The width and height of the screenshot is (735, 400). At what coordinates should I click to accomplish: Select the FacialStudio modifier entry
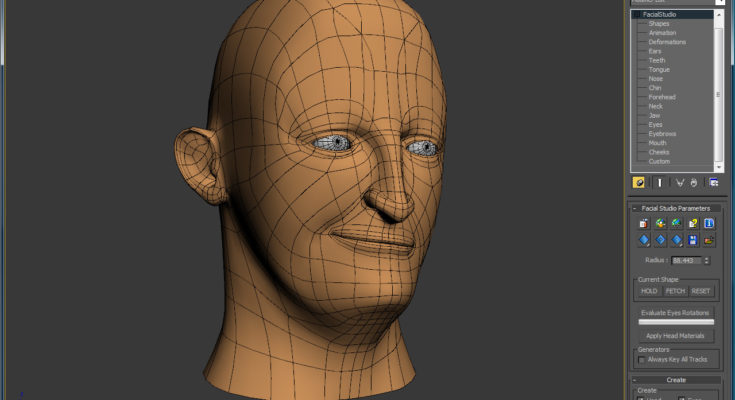tap(659, 15)
